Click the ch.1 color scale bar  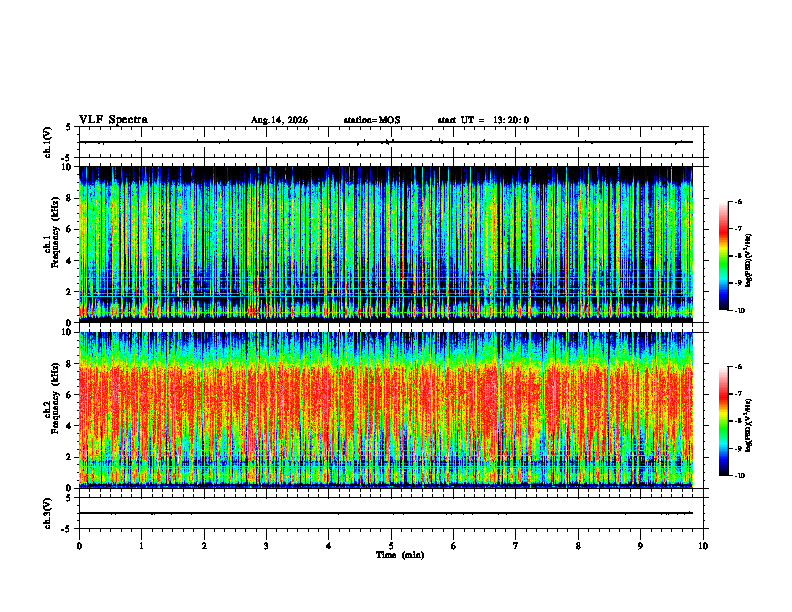[x=723, y=256]
